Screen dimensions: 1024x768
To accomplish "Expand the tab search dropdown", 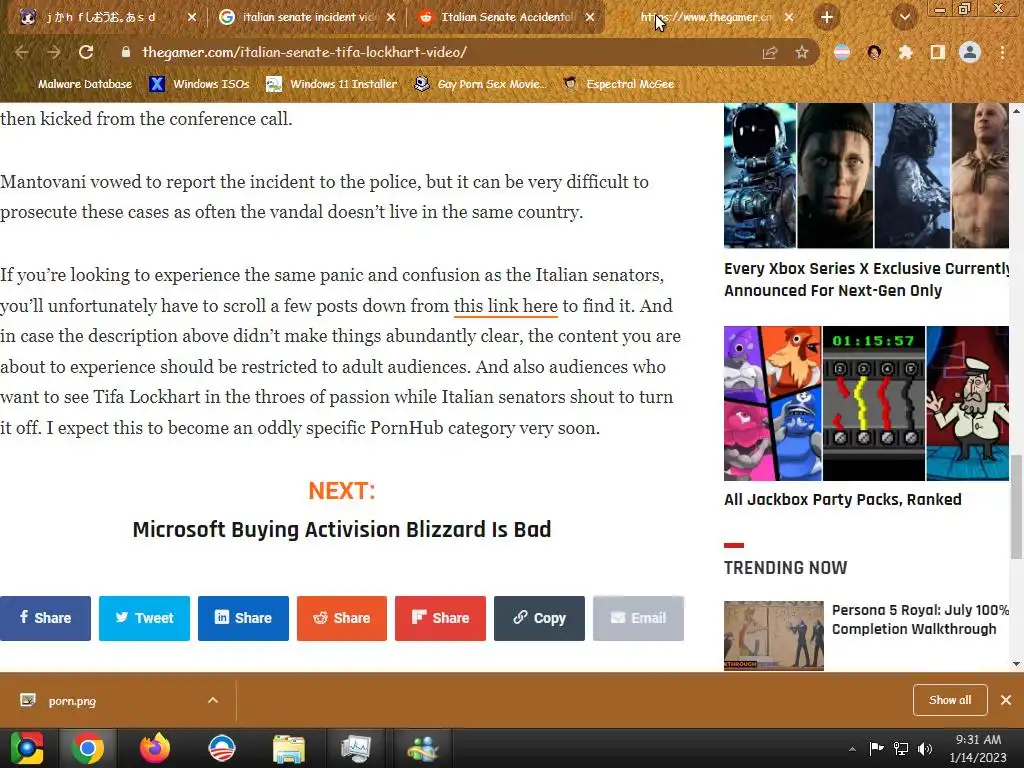I will tap(904, 17).
